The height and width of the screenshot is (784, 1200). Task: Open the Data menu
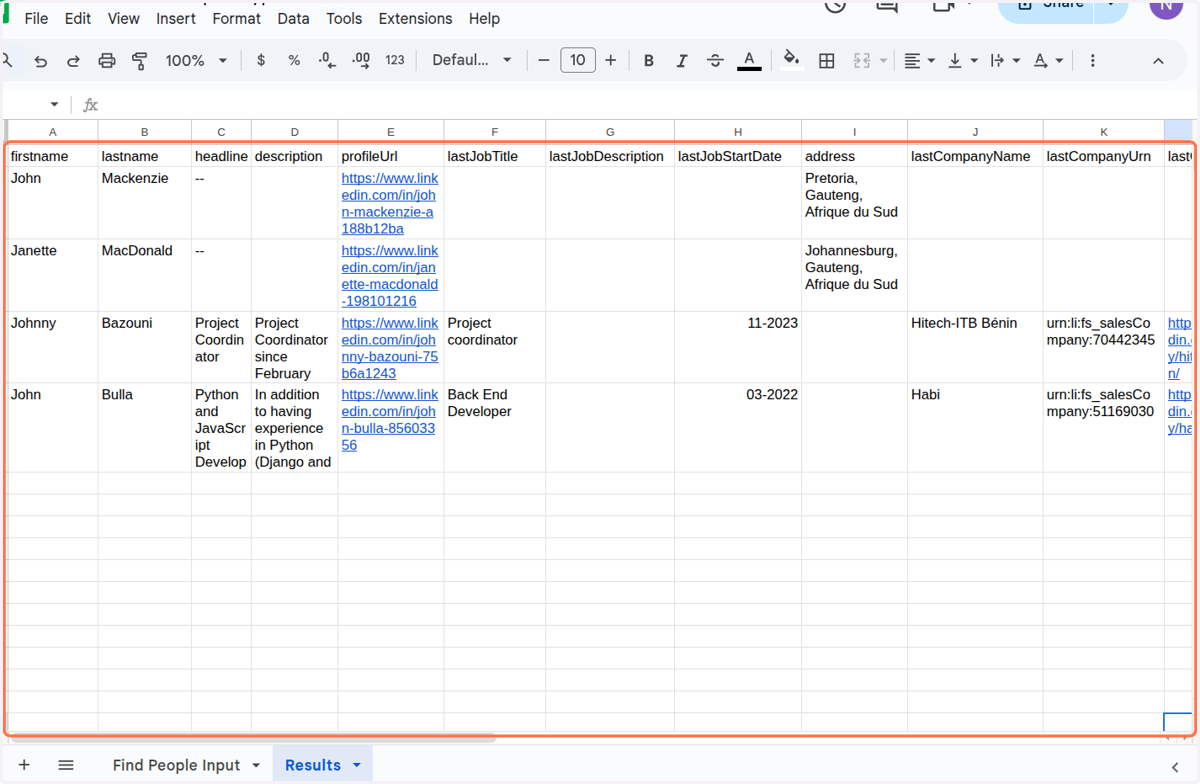point(293,18)
